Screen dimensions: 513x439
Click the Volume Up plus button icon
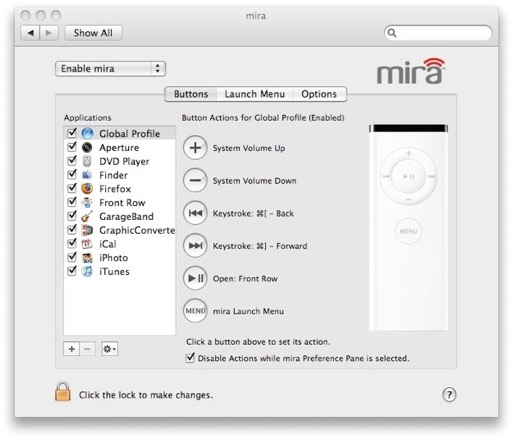[195, 148]
